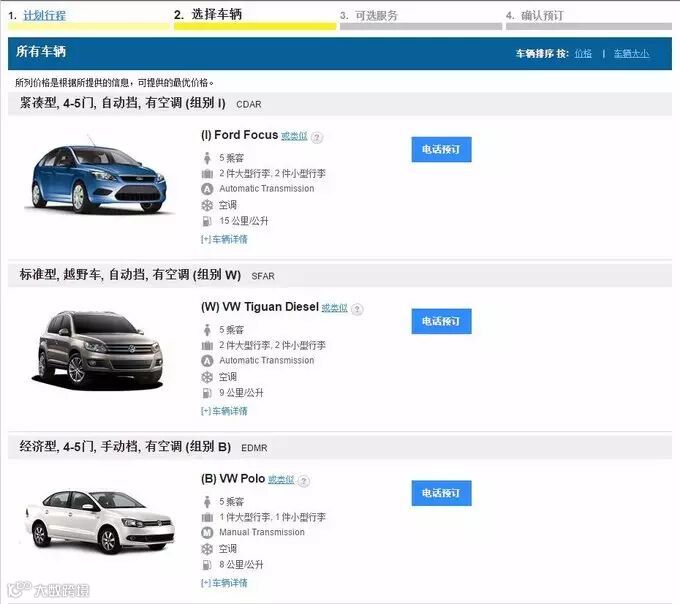The image size is (680, 604).
Task: Click the air-conditioning snowflake icon for Ford Focus
Action: tap(207, 205)
